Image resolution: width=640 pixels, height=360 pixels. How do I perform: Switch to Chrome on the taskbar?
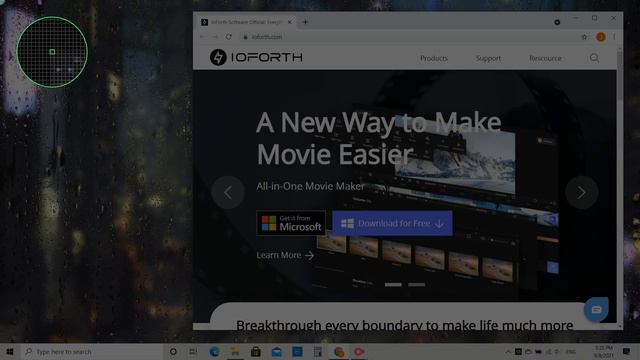339,351
